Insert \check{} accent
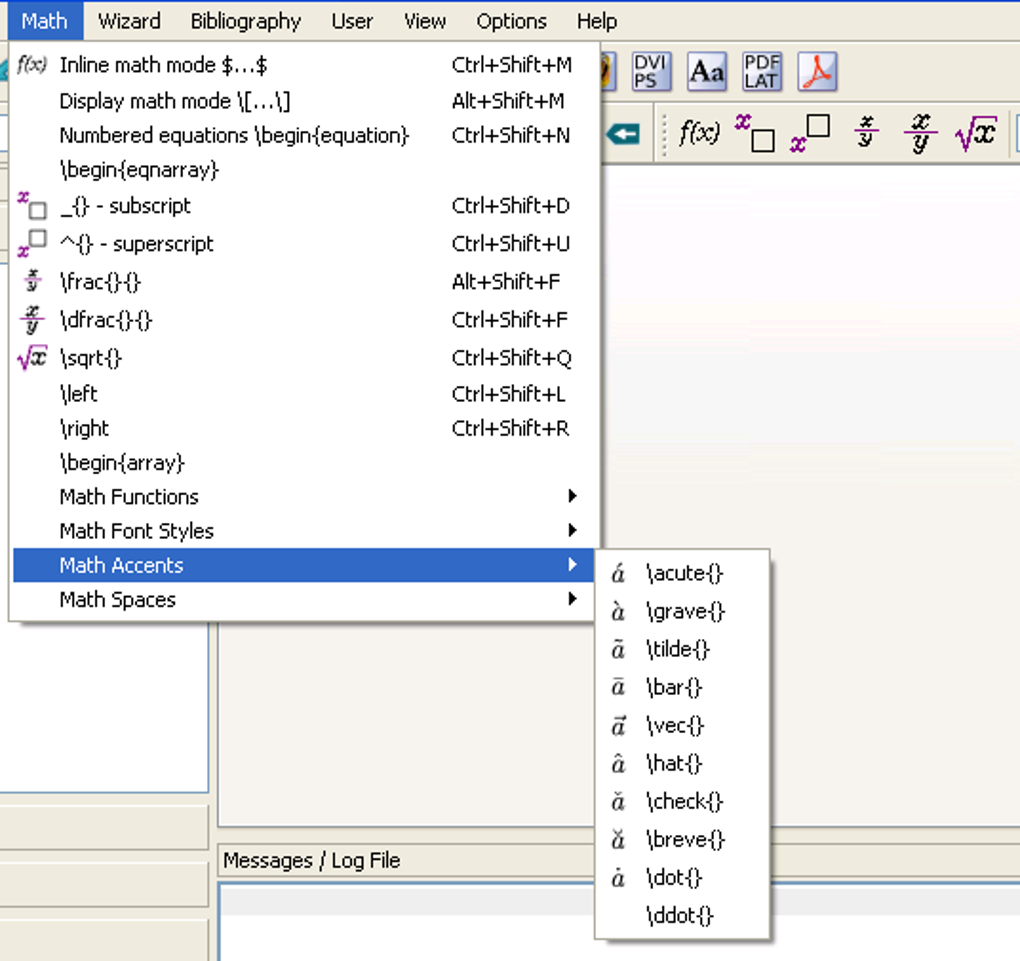Image resolution: width=1020 pixels, height=961 pixels. pyautogui.click(x=682, y=802)
